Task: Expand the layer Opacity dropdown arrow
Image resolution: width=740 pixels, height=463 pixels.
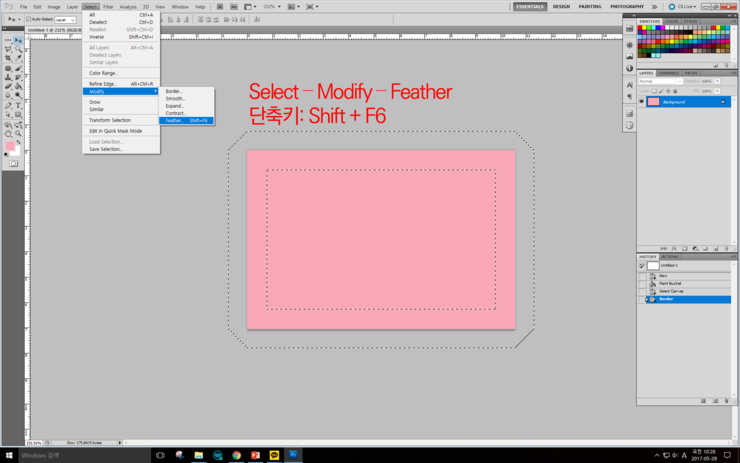Action: [x=717, y=80]
